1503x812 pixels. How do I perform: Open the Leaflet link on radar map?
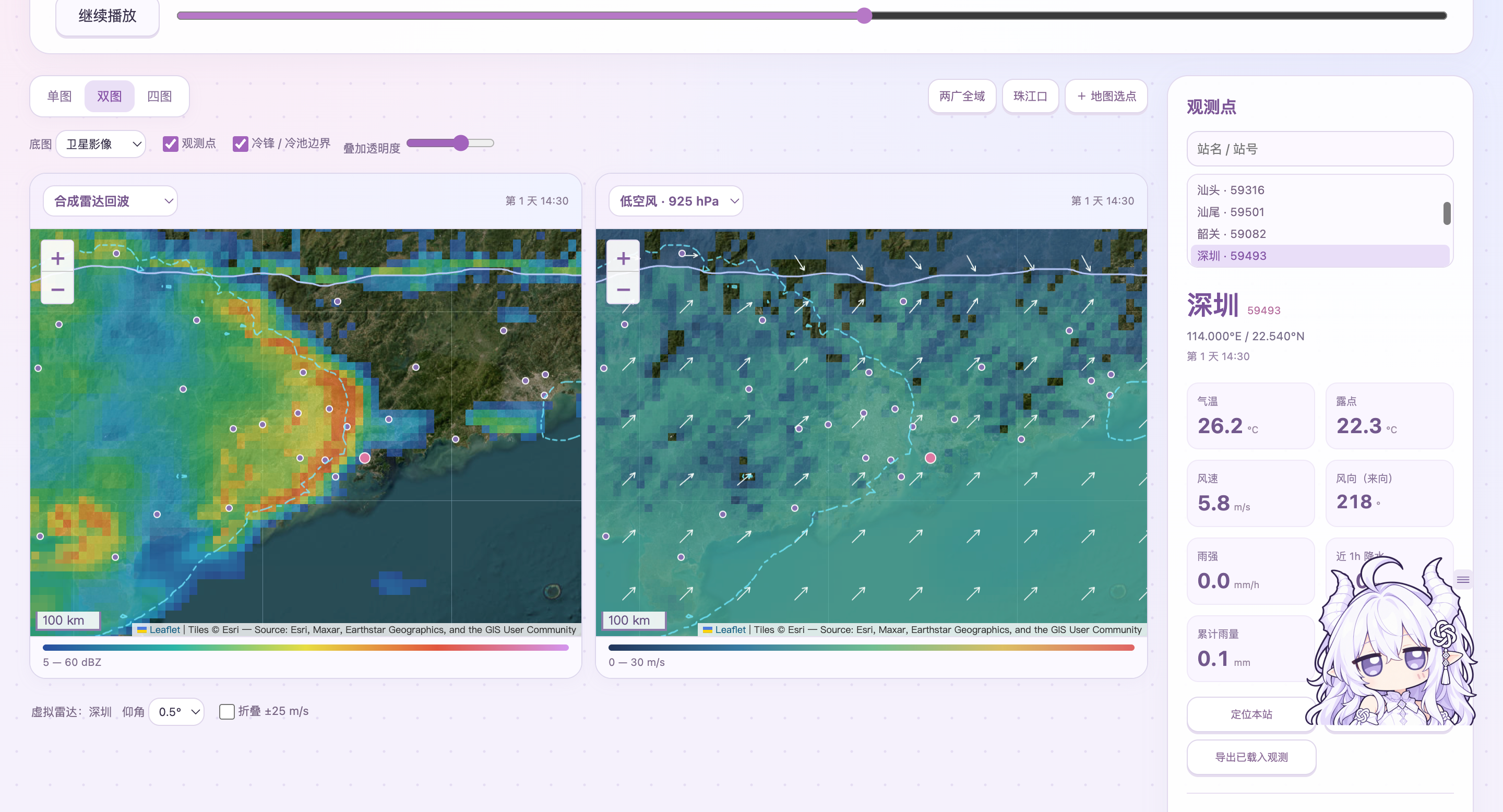pos(164,629)
